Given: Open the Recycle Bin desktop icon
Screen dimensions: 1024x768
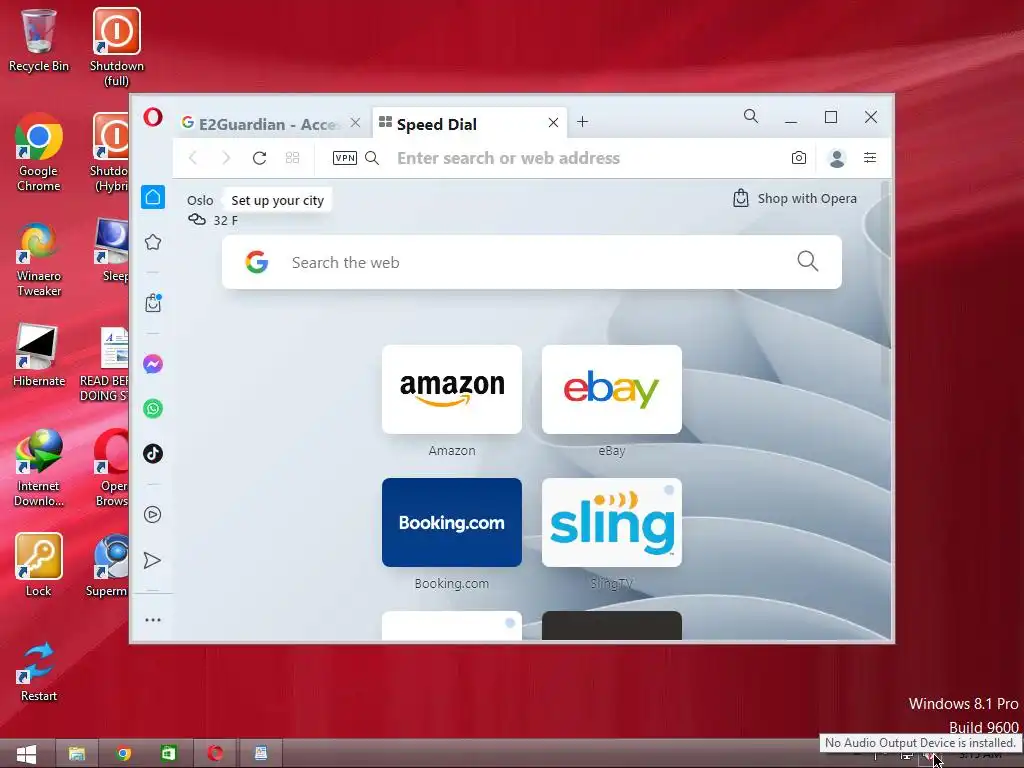Looking at the screenshot, I should 39,40.
